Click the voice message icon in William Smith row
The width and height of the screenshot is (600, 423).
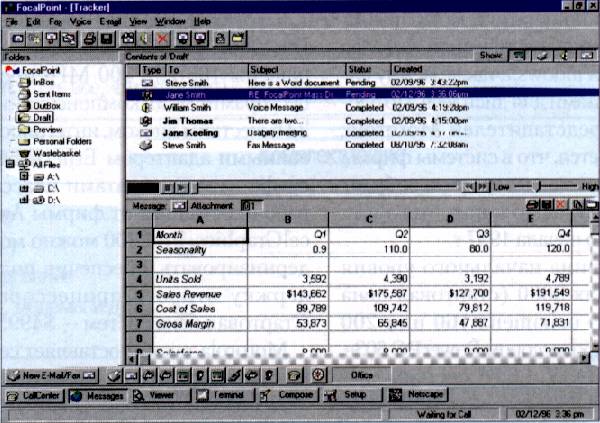pos(147,108)
